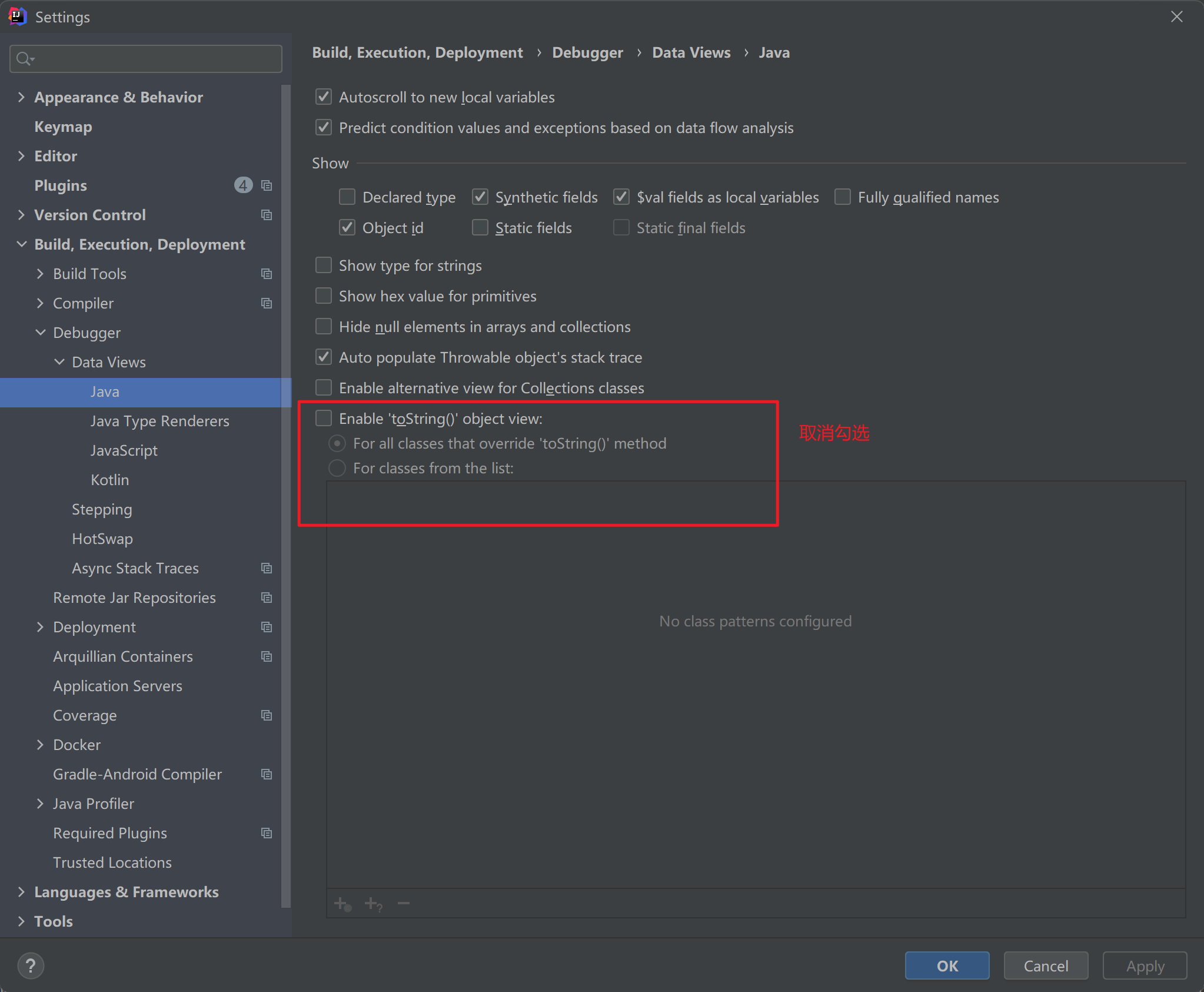
Task: Expand the Languages & Frameworks section
Action: 22,892
